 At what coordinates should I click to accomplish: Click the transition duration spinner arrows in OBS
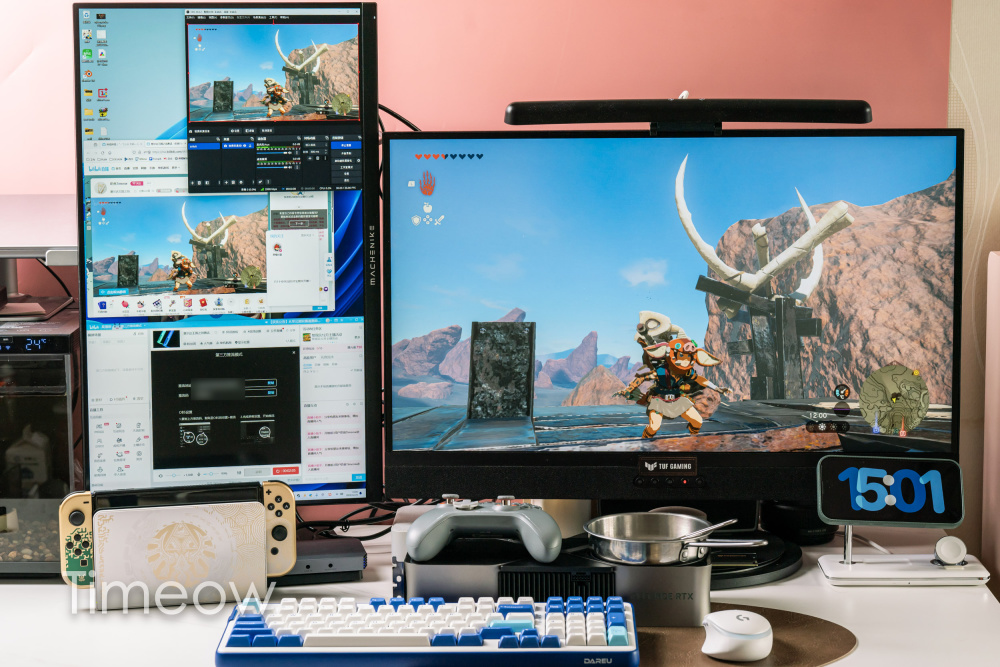tap(326, 152)
